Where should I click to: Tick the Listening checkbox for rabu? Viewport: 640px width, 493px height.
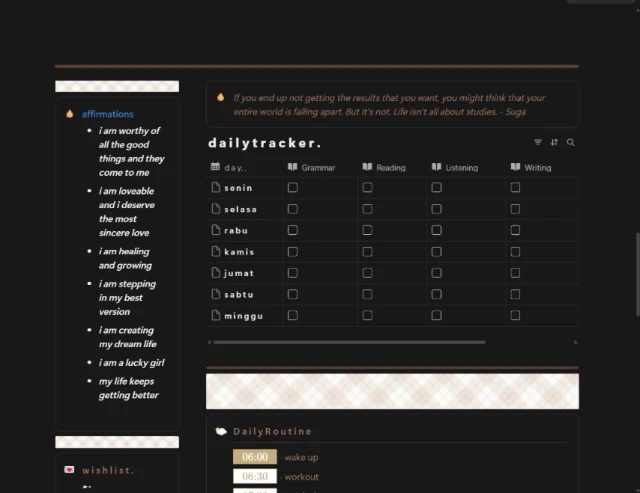coord(436,230)
